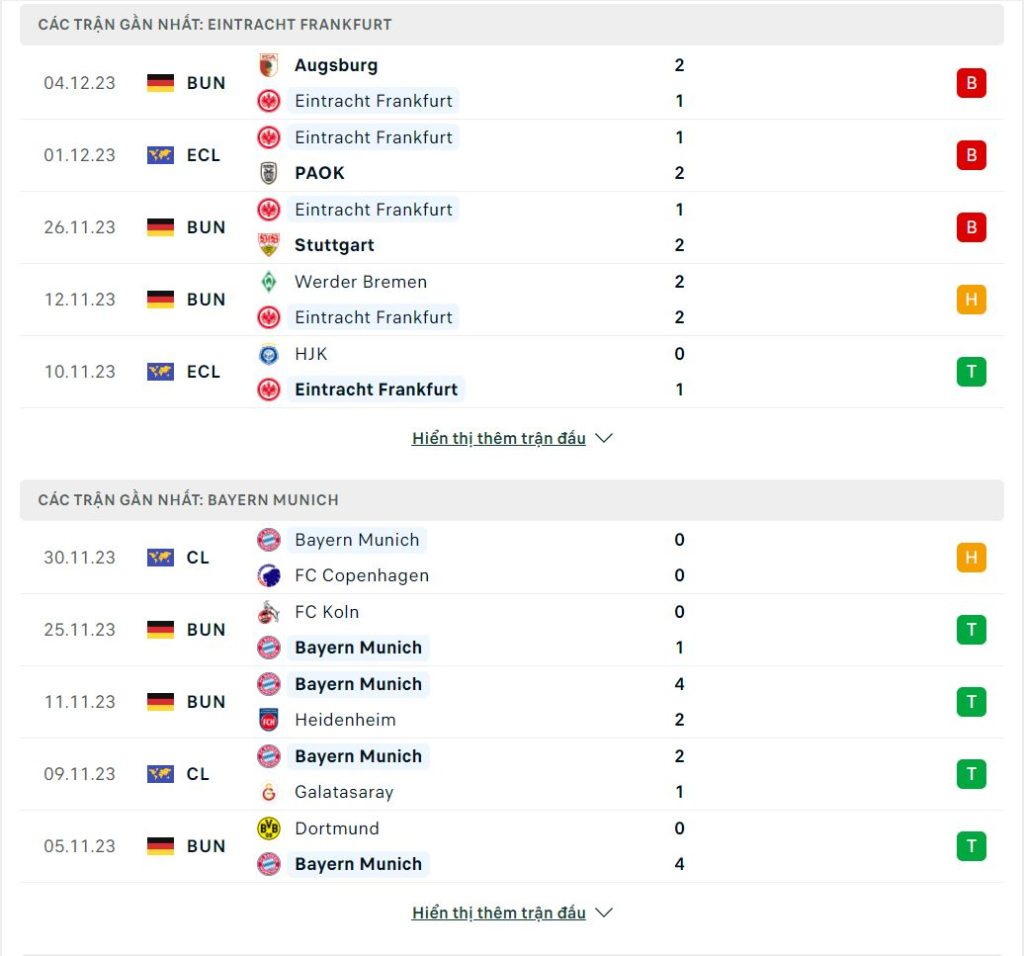Click the Dortmund BVB crest icon

[268, 828]
